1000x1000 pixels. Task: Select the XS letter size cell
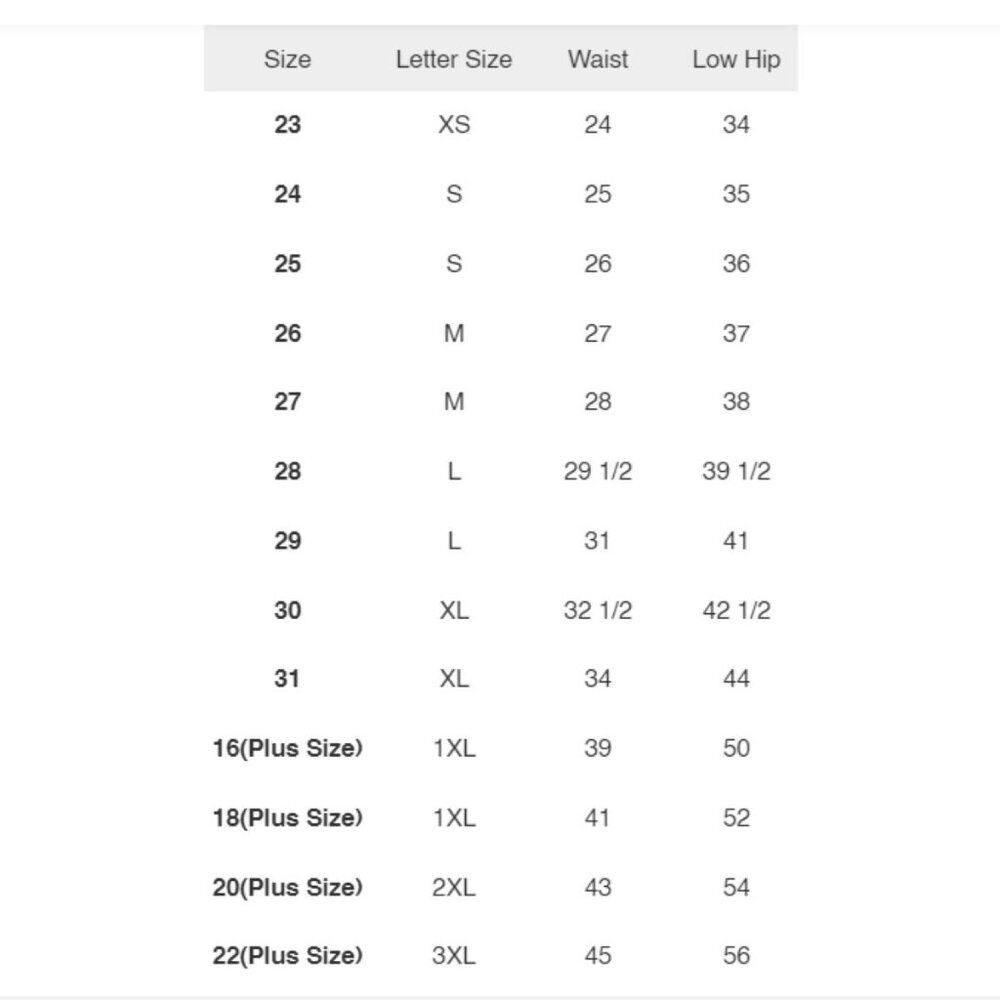tap(454, 124)
